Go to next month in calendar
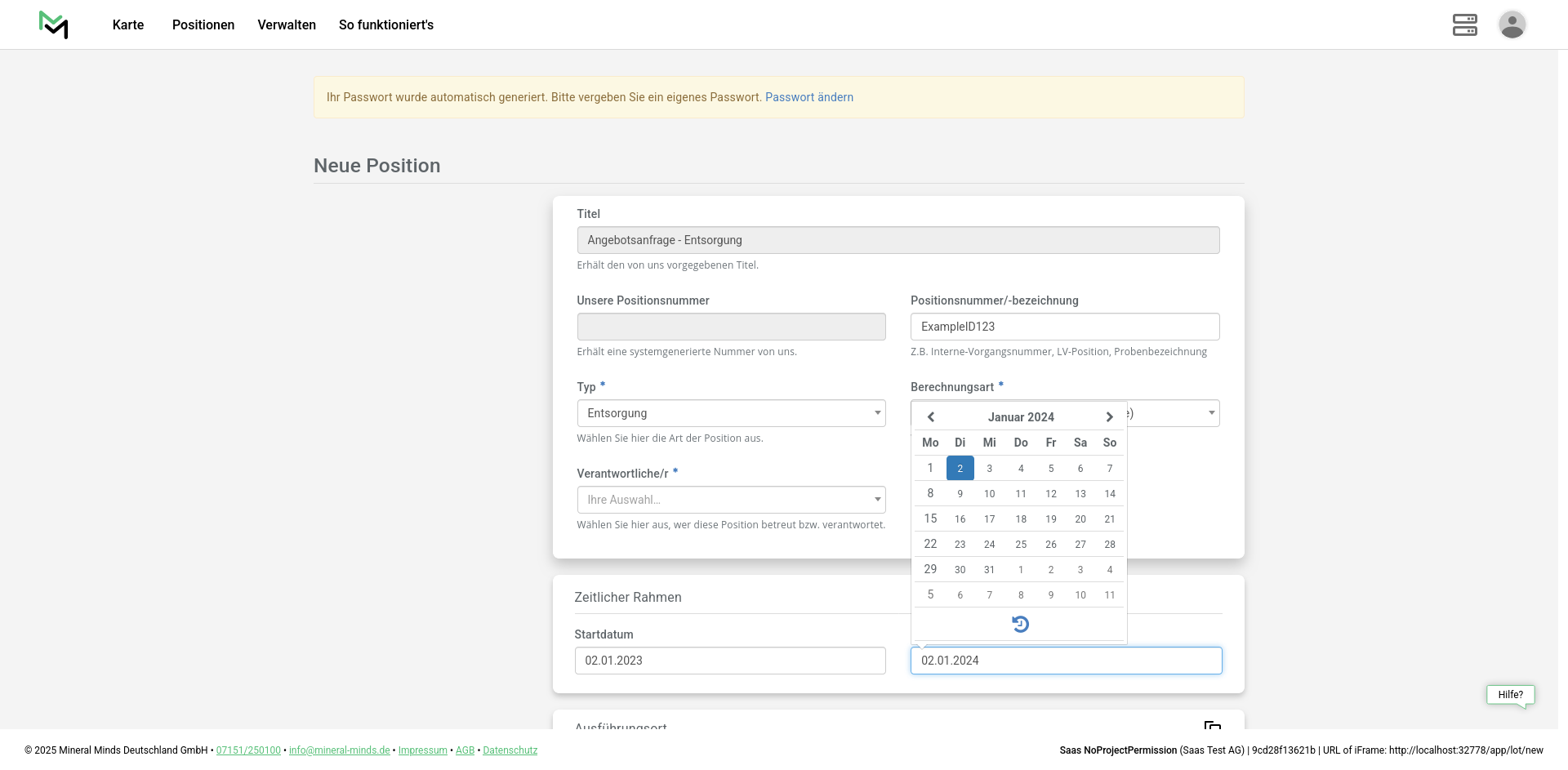Image resolution: width=1568 pixels, height=770 pixels. coord(1109,417)
